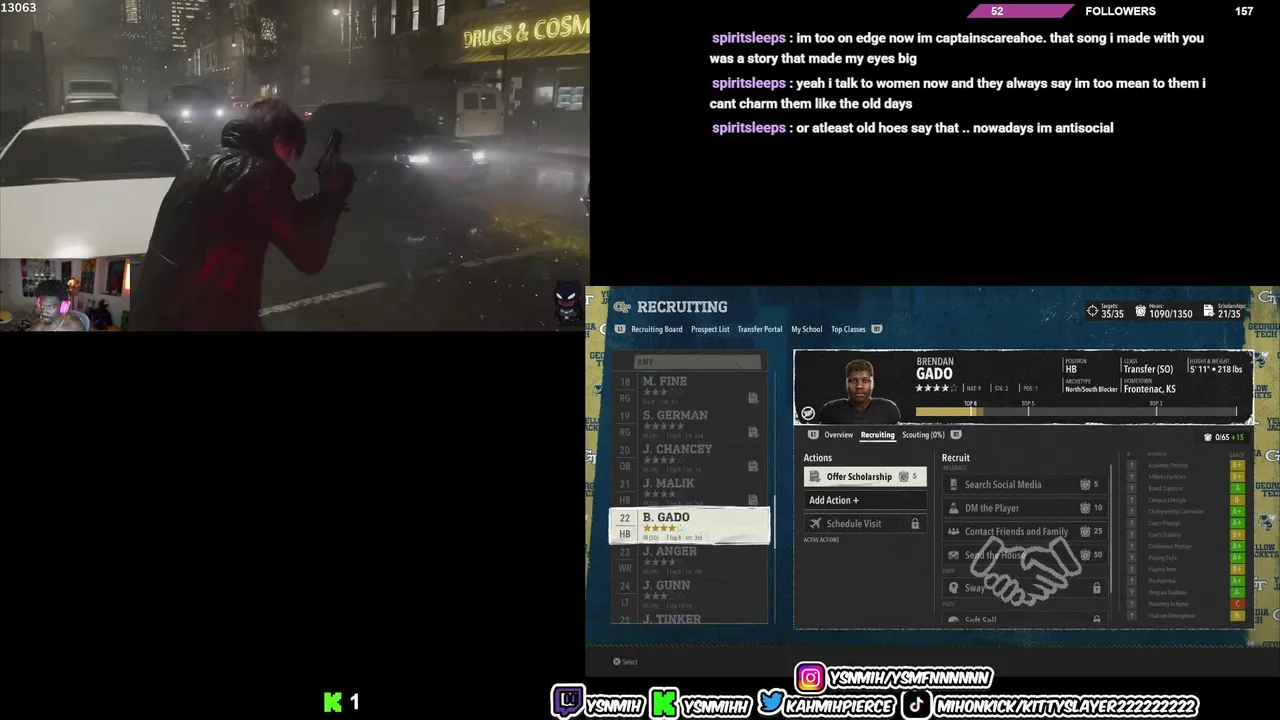
Task: Choose Contact Friends and Family action
Action: click(x=1025, y=531)
